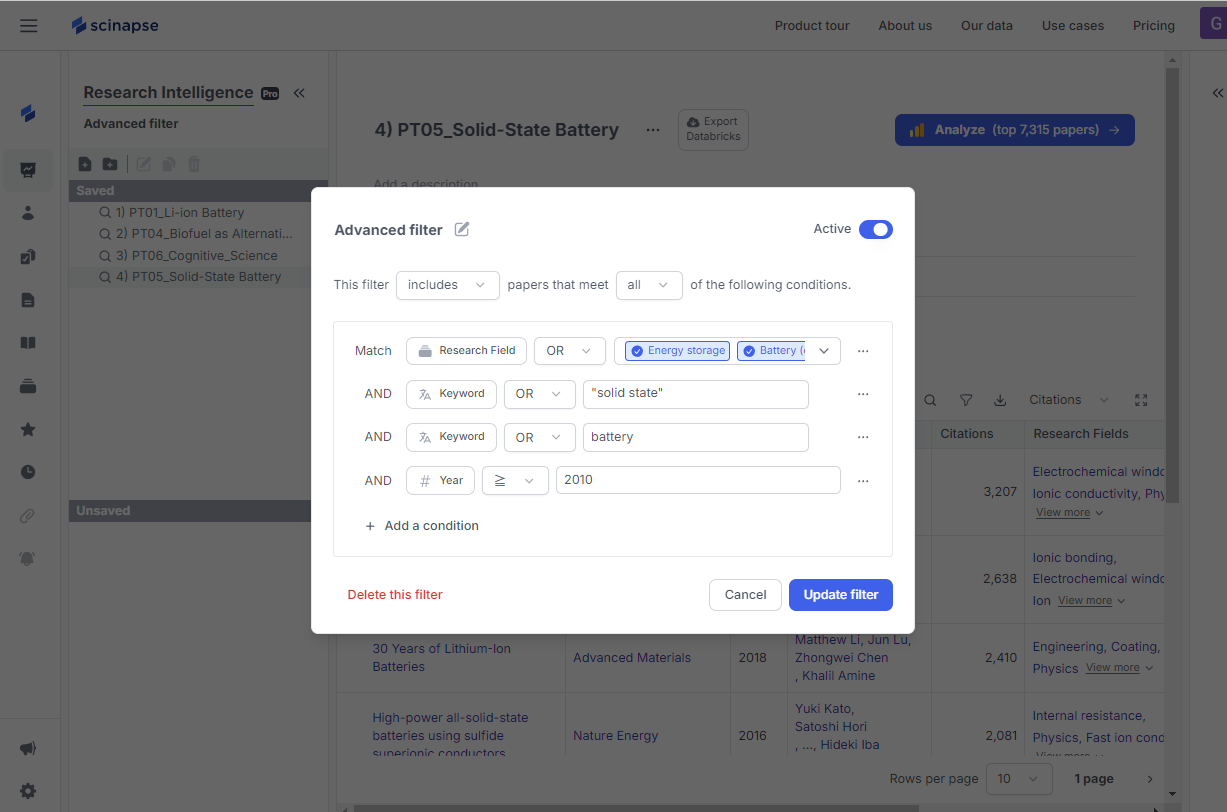Open the hamburger menu at top left
Image resolution: width=1227 pixels, height=812 pixels.
28,26
